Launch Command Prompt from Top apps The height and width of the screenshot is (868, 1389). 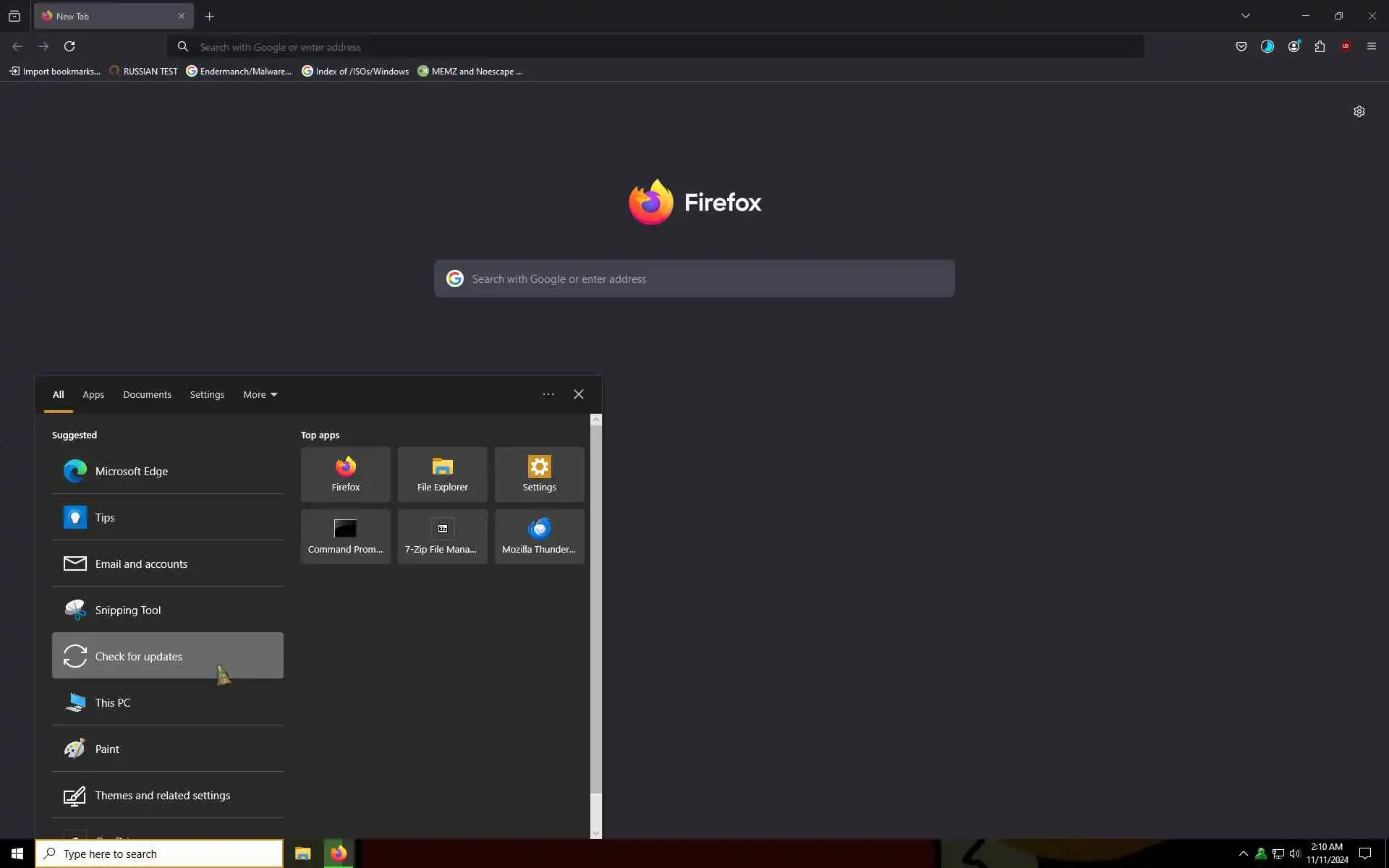345,537
